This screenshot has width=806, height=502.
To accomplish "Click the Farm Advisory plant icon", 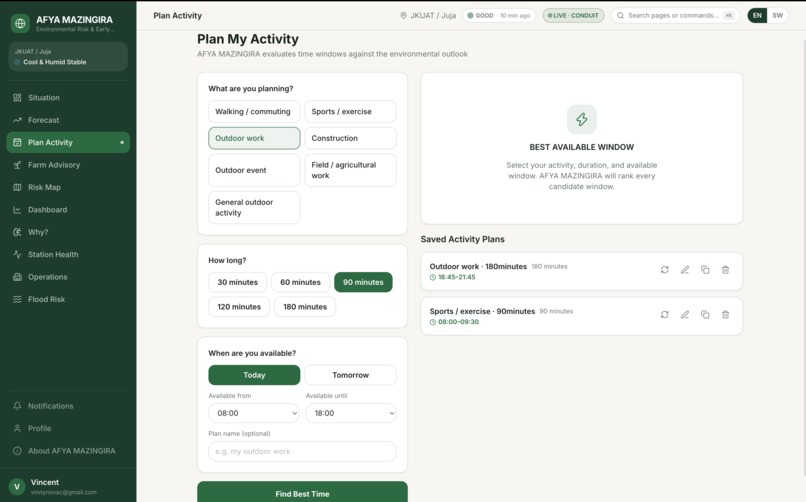I will 17,165.
